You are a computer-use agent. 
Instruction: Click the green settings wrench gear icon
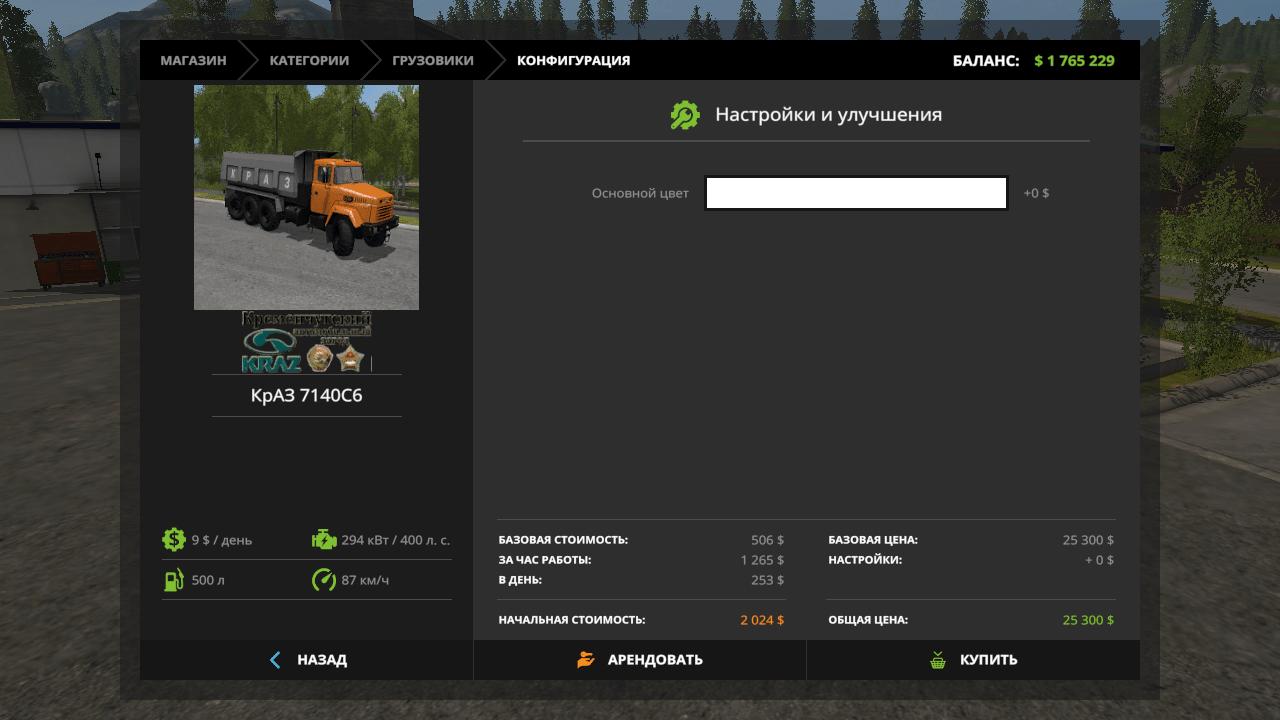click(685, 115)
